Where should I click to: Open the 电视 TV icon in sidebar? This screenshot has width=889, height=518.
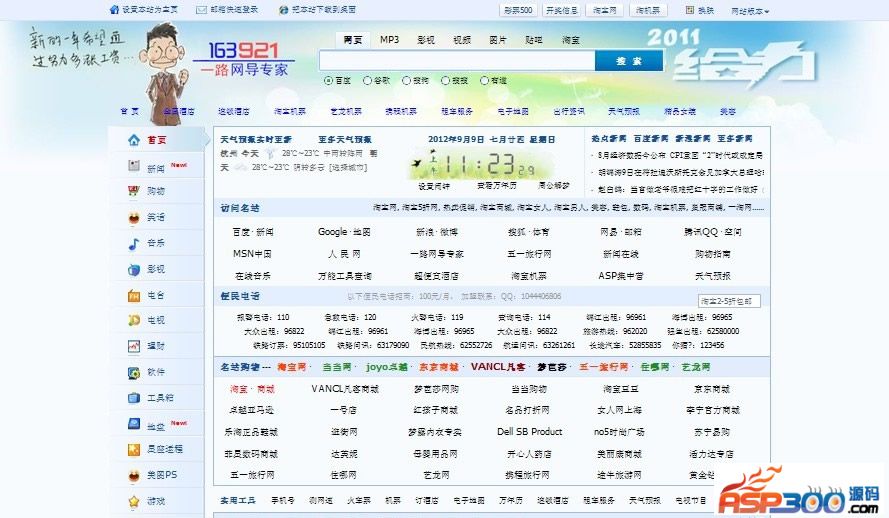click(134, 320)
